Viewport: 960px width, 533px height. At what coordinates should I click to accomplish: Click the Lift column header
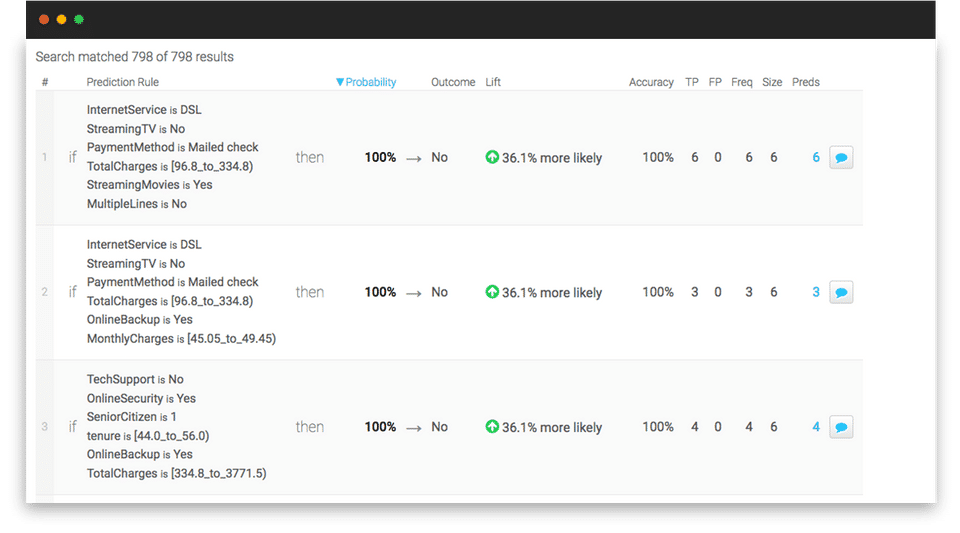493,82
